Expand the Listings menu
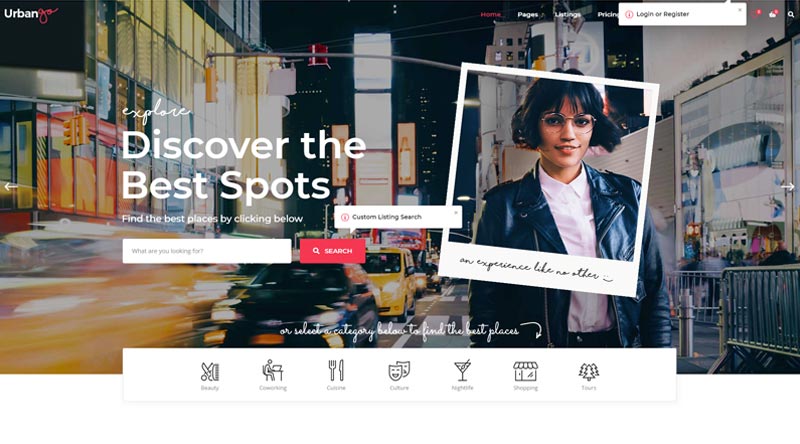Image resolution: width=800 pixels, height=444 pixels. [567, 14]
